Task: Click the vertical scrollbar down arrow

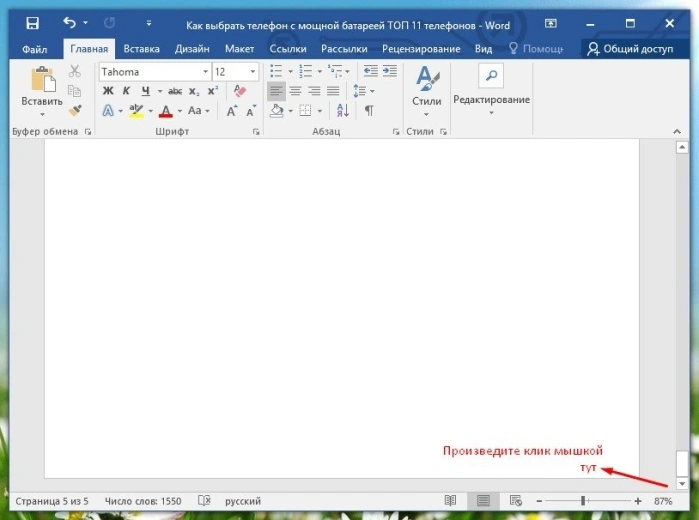Action: (682, 483)
